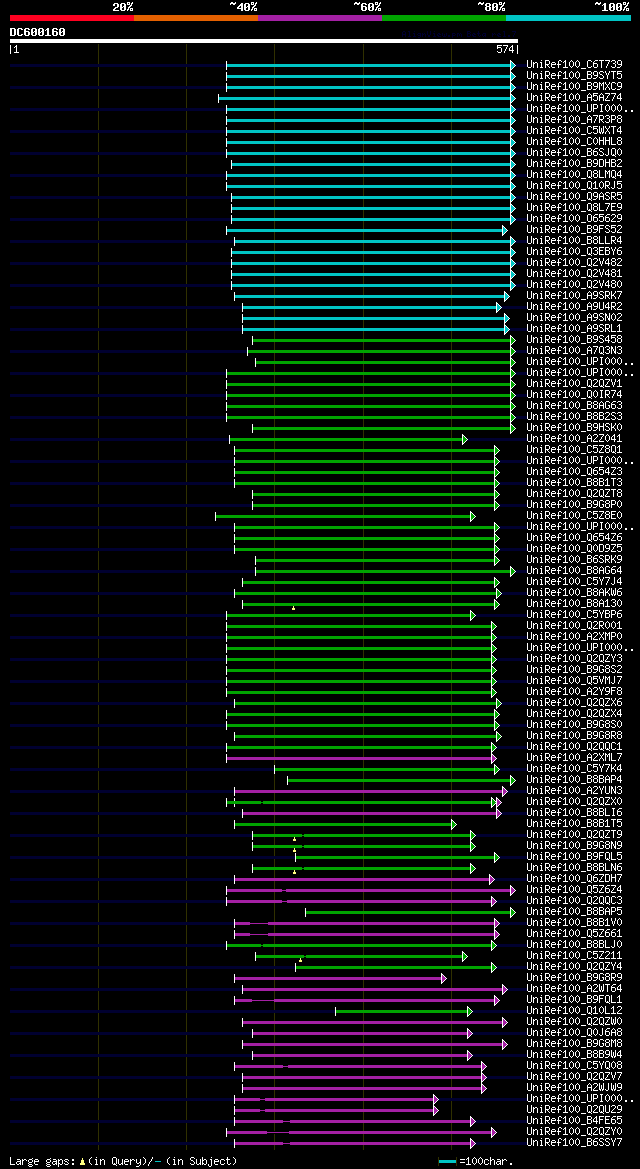
Task: Click the purple ~60% identity legend segment
Action: tap(320, 17)
